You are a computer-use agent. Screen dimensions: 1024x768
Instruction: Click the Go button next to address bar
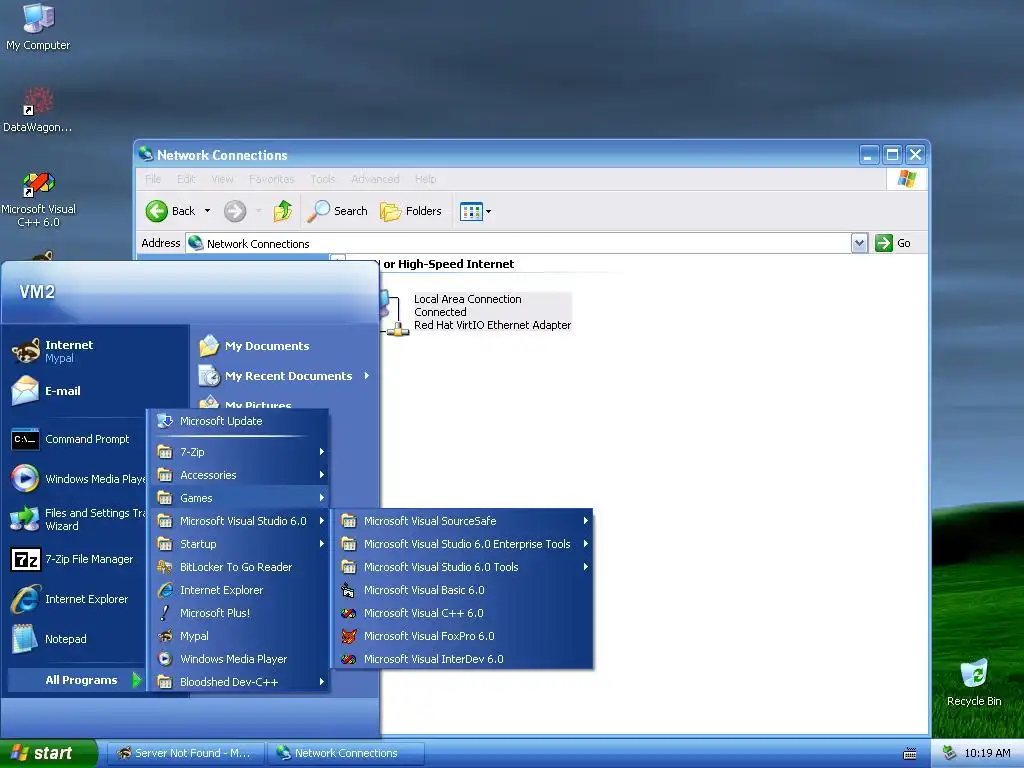(893, 243)
